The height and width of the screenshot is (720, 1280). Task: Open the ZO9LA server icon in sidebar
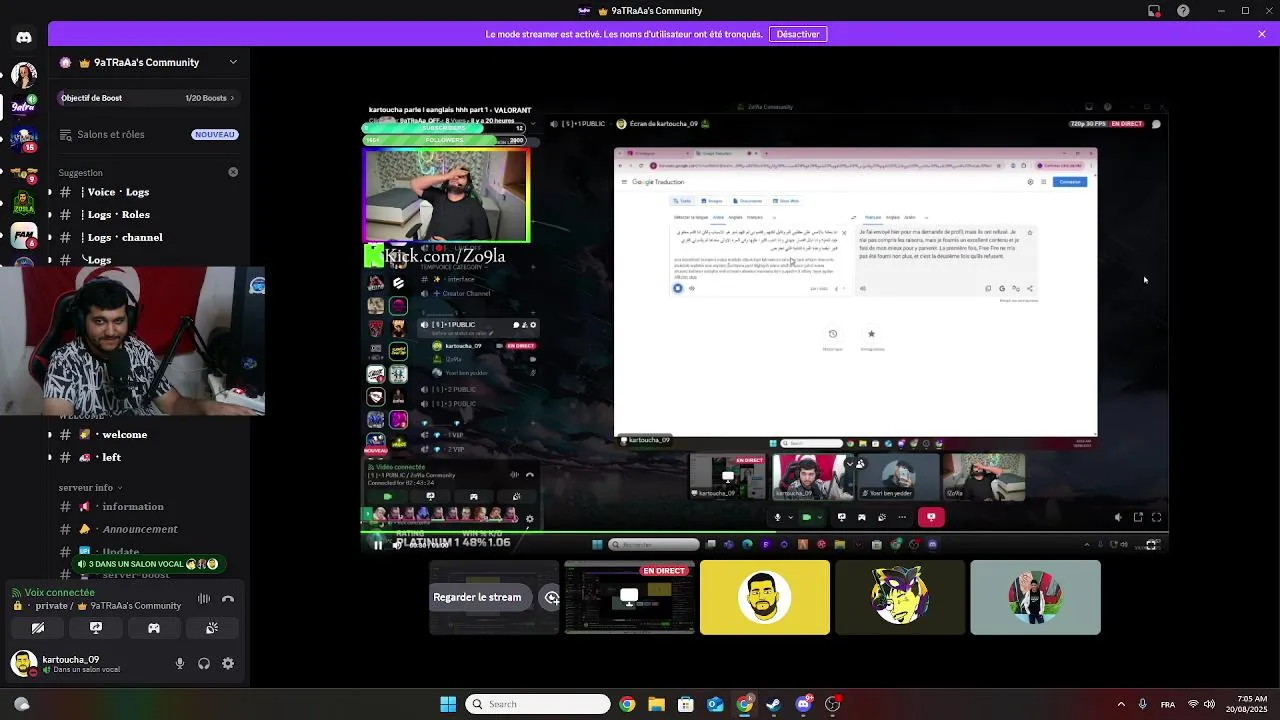24,203
